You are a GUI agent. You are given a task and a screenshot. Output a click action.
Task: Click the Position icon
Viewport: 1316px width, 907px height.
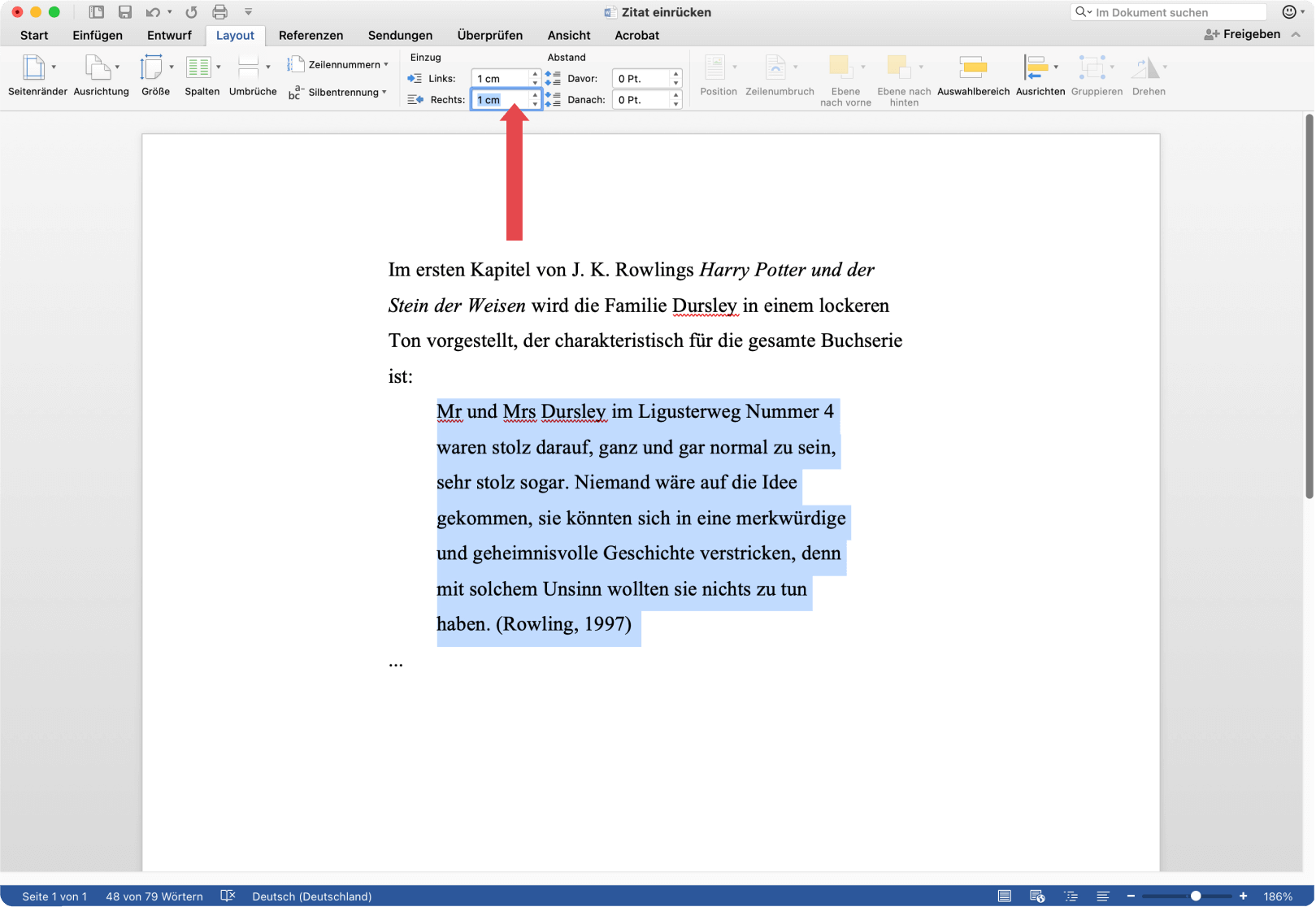[715, 67]
